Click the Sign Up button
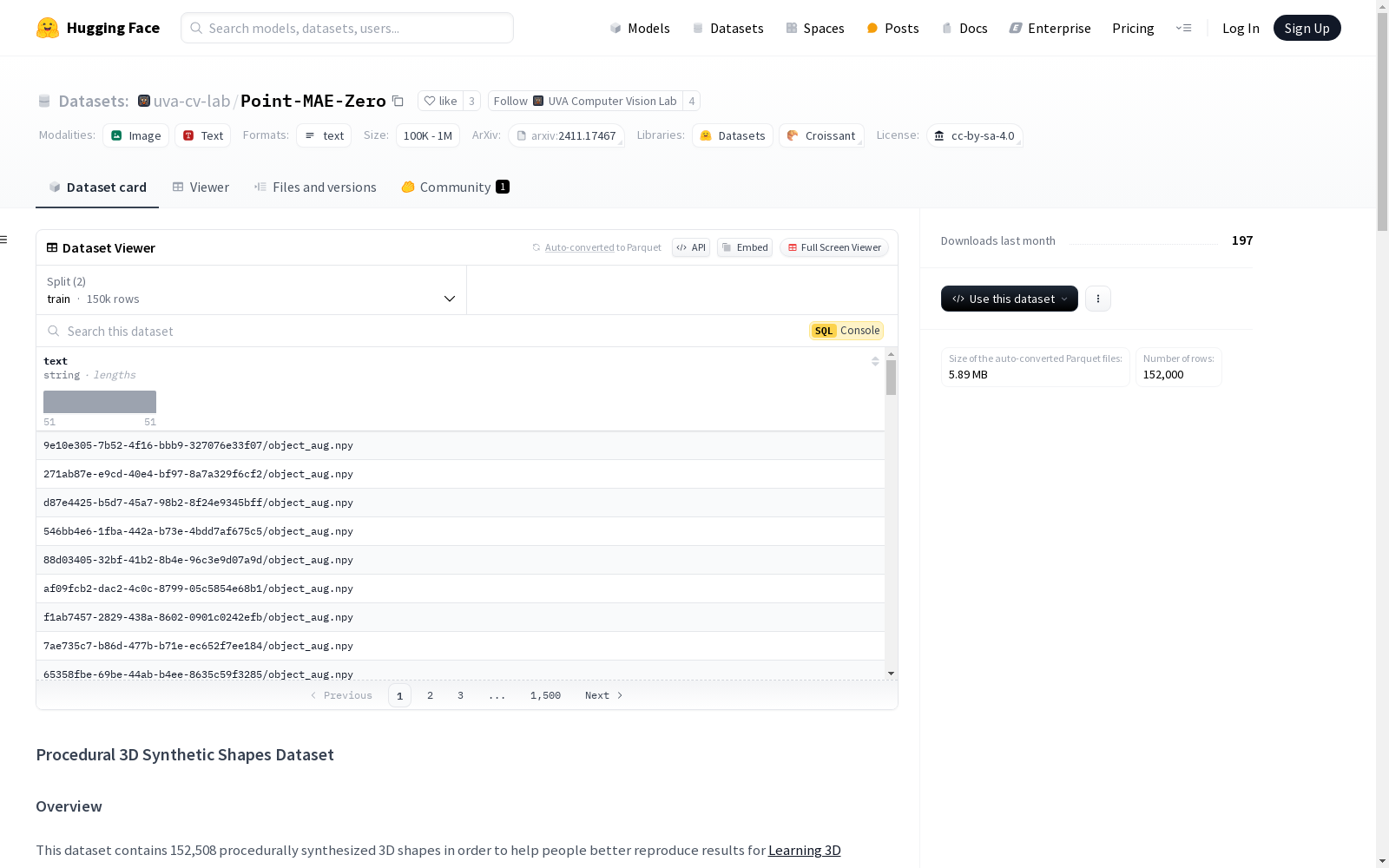This screenshot has width=1389, height=868. tap(1307, 28)
